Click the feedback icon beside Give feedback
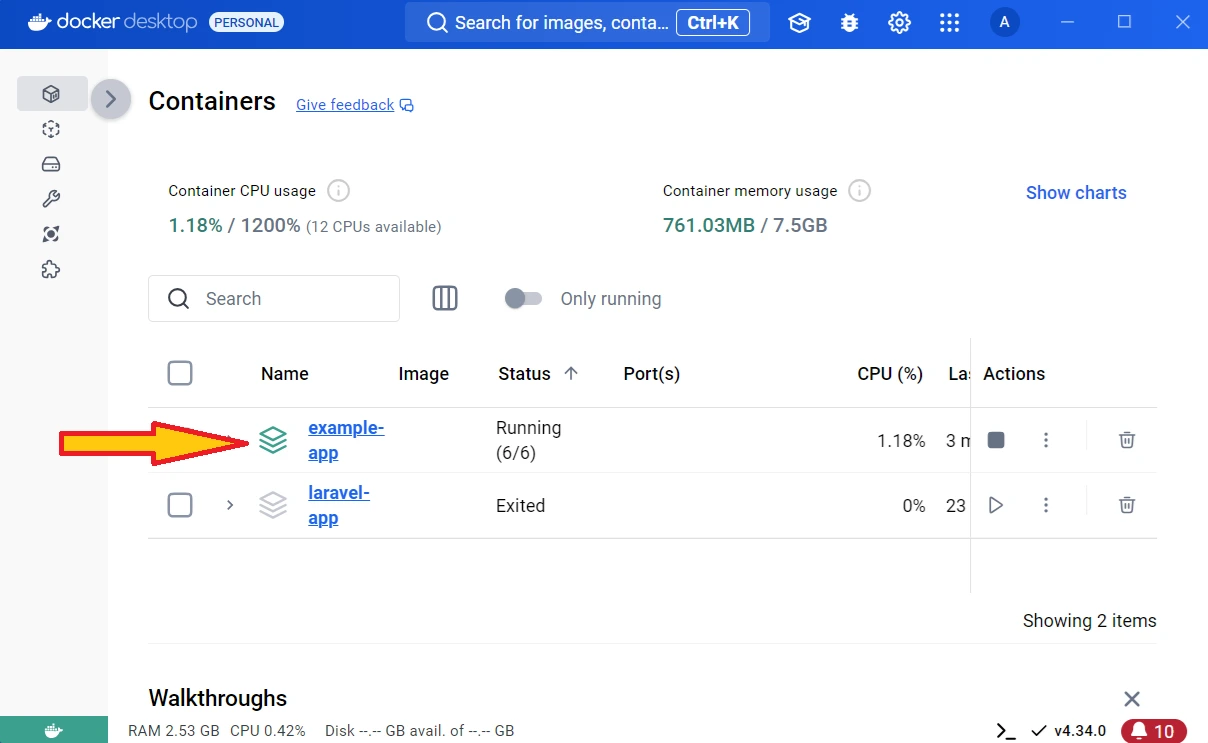 pyautogui.click(x=407, y=105)
